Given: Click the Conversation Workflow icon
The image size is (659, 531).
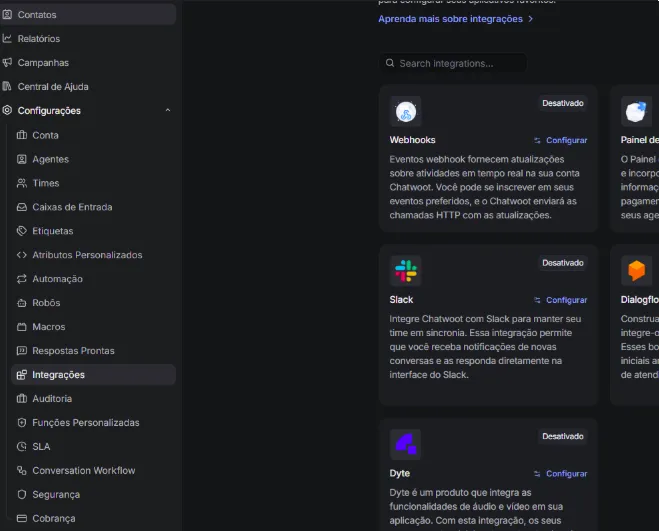Looking at the screenshot, I should click(x=22, y=470).
